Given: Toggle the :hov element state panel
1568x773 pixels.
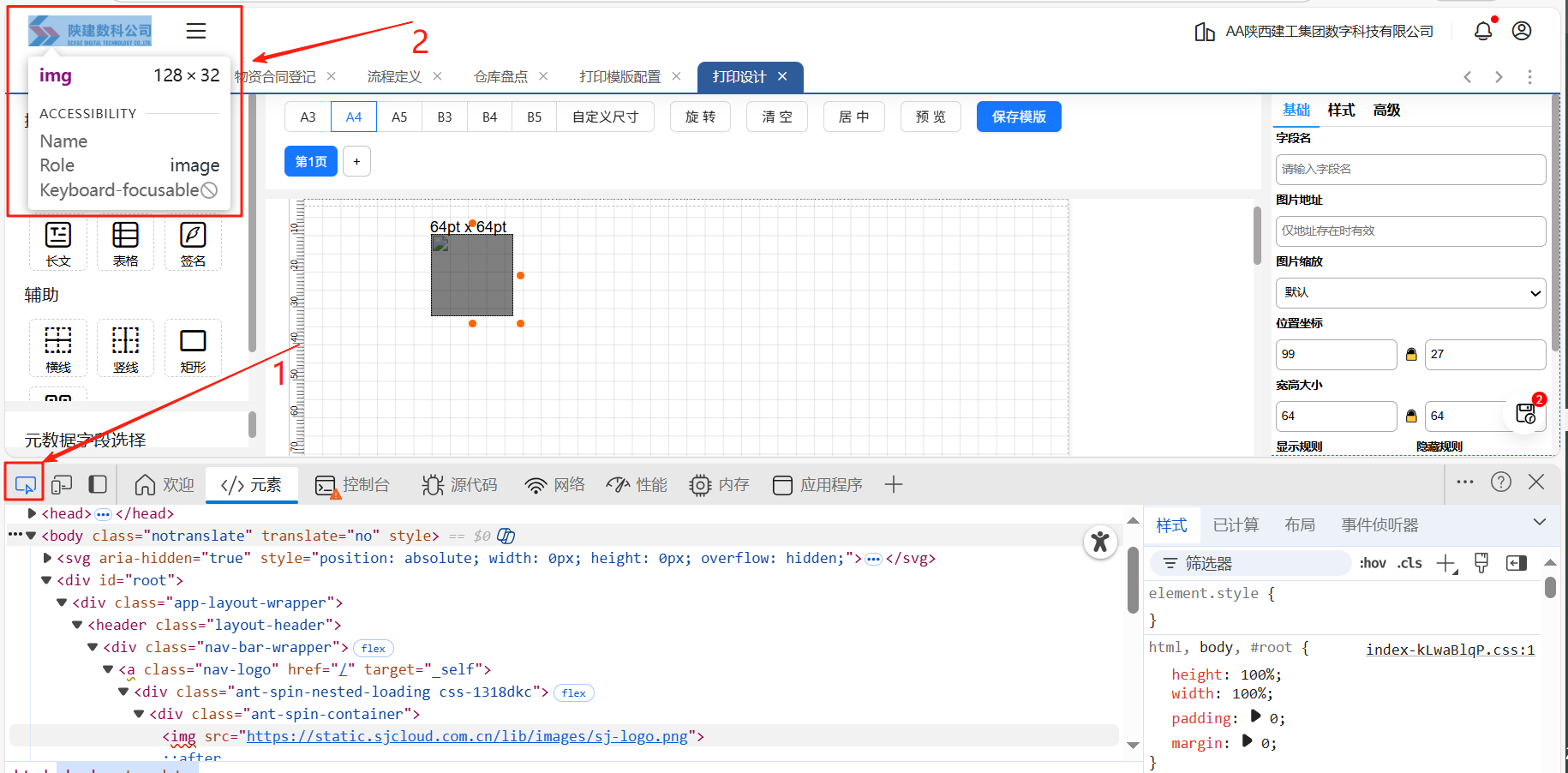Looking at the screenshot, I should [1372, 563].
